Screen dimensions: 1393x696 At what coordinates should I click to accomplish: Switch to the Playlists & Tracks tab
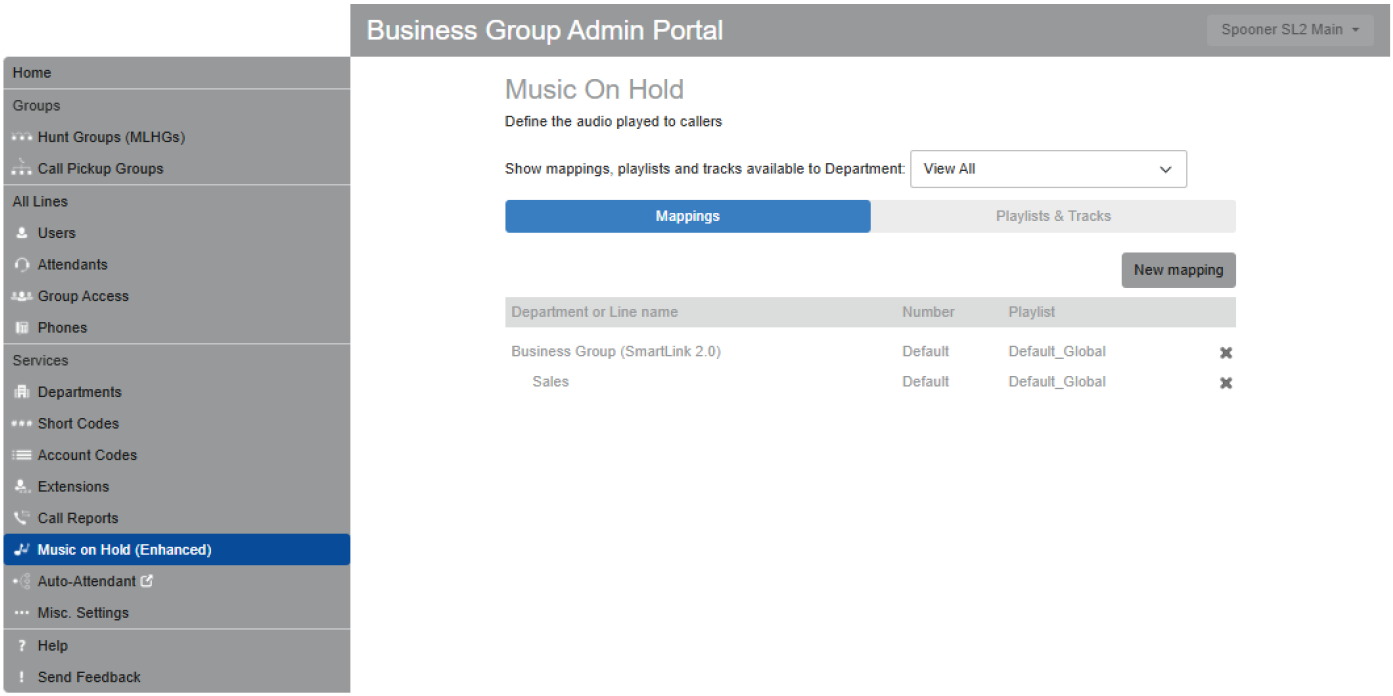1053,216
